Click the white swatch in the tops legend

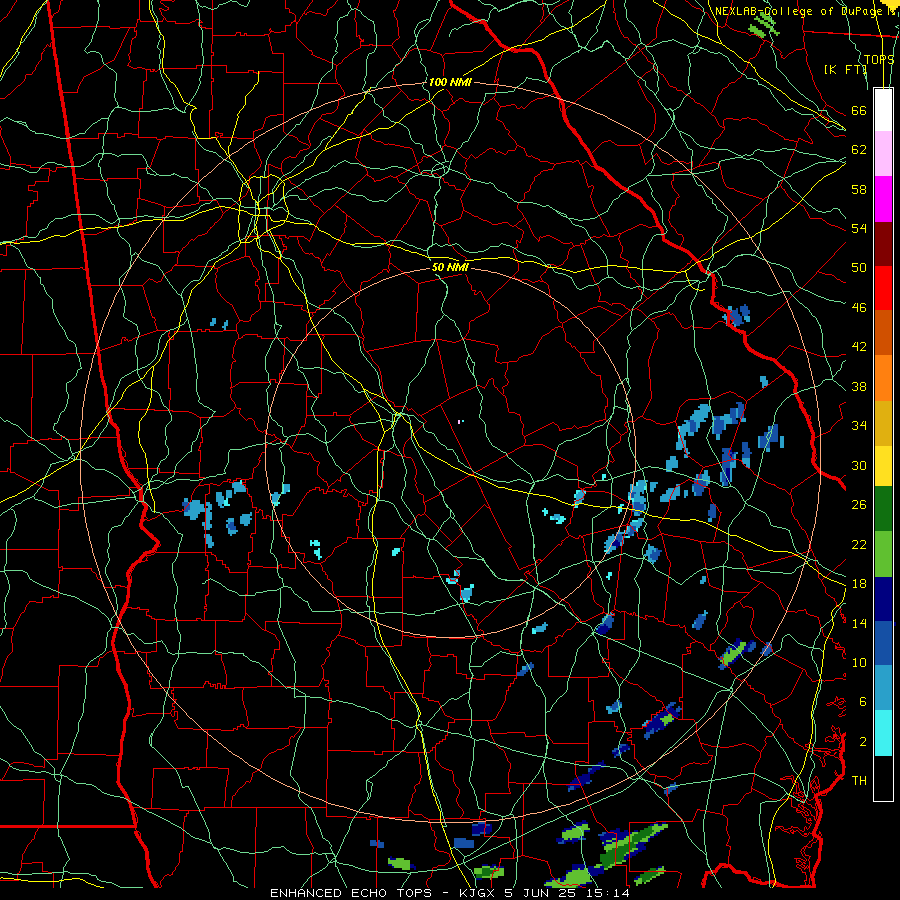(883, 110)
